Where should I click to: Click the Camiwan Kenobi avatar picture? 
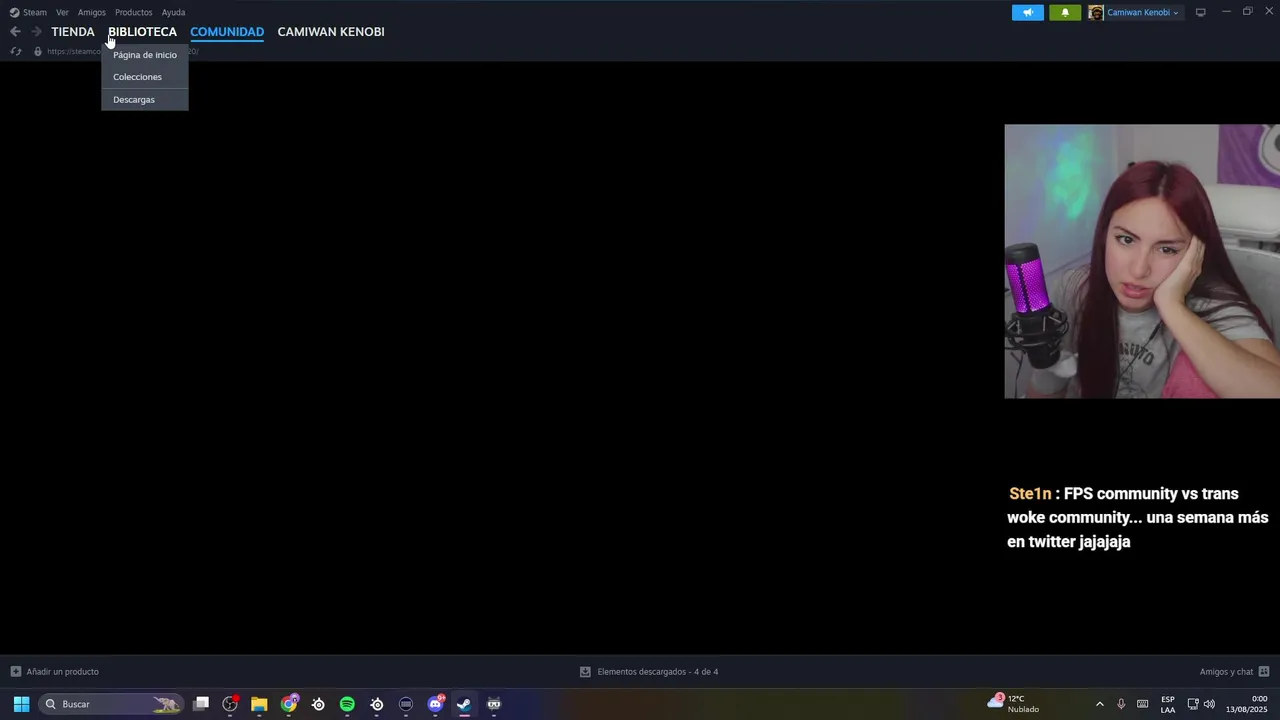coord(1096,12)
